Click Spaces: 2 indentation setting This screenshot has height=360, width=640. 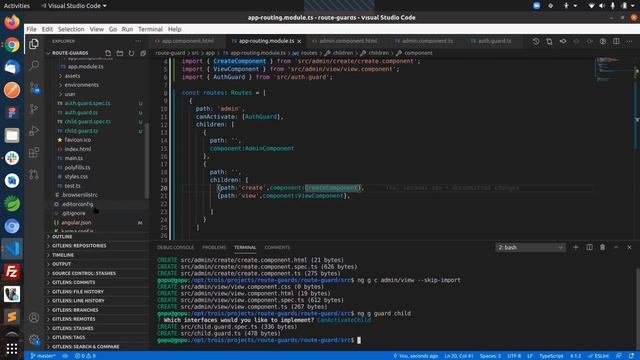click(490, 356)
